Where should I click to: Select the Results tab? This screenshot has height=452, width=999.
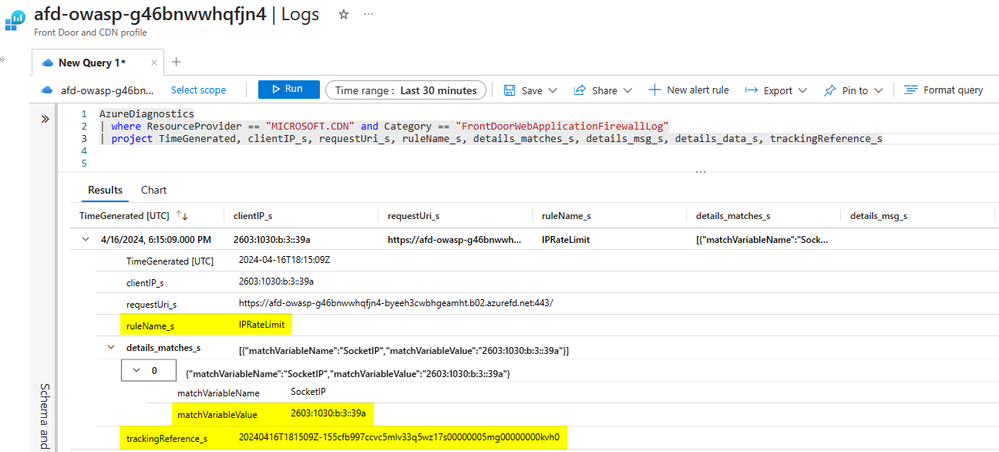click(x=105, y=190)
